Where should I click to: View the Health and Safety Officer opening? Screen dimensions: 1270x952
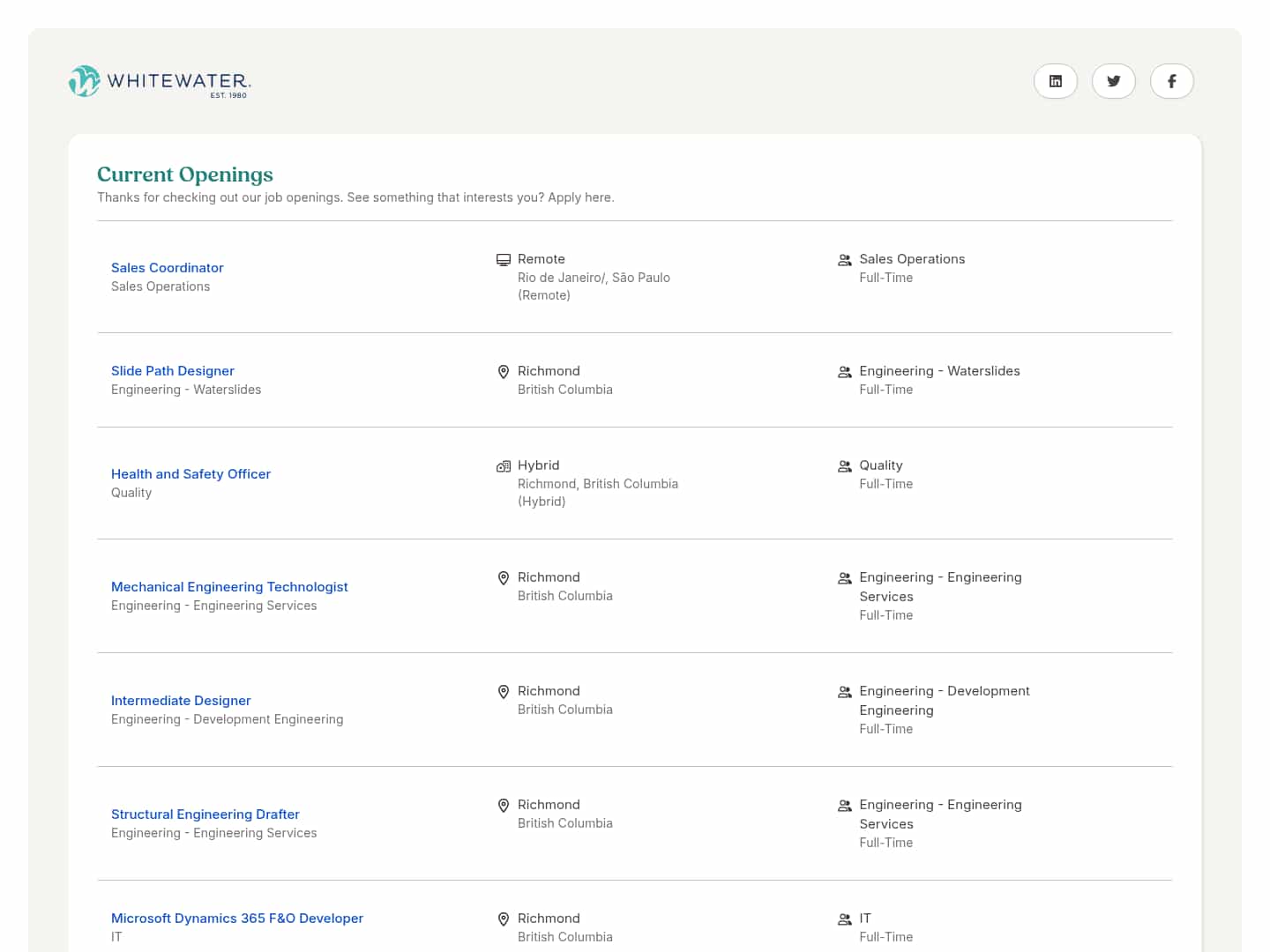pyautogui.click(x=190, y=474)
